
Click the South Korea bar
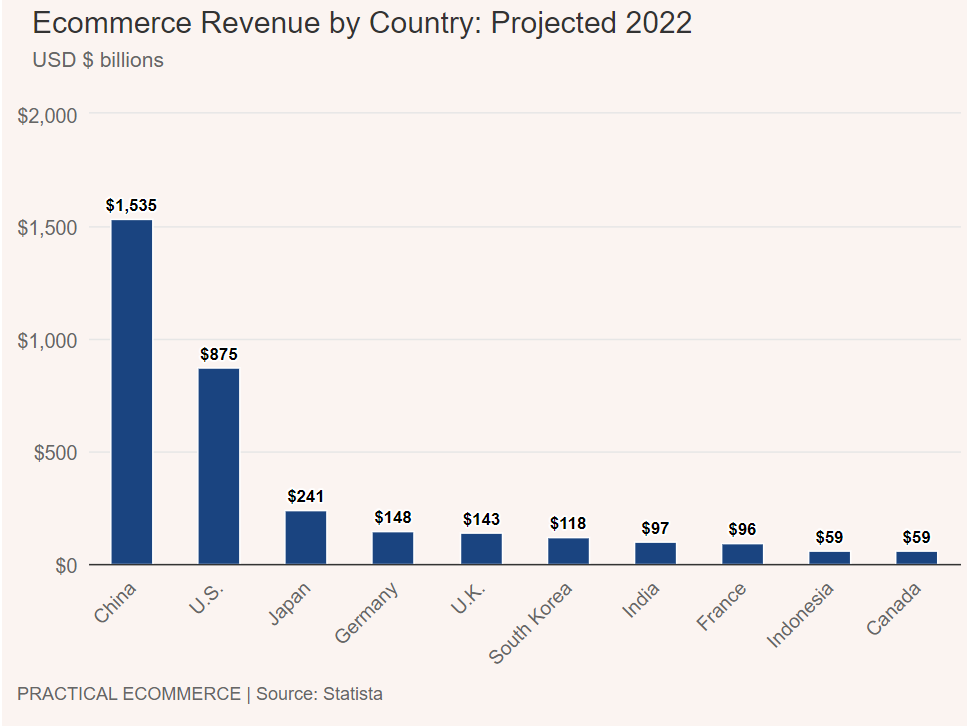(x=568, y=551)
